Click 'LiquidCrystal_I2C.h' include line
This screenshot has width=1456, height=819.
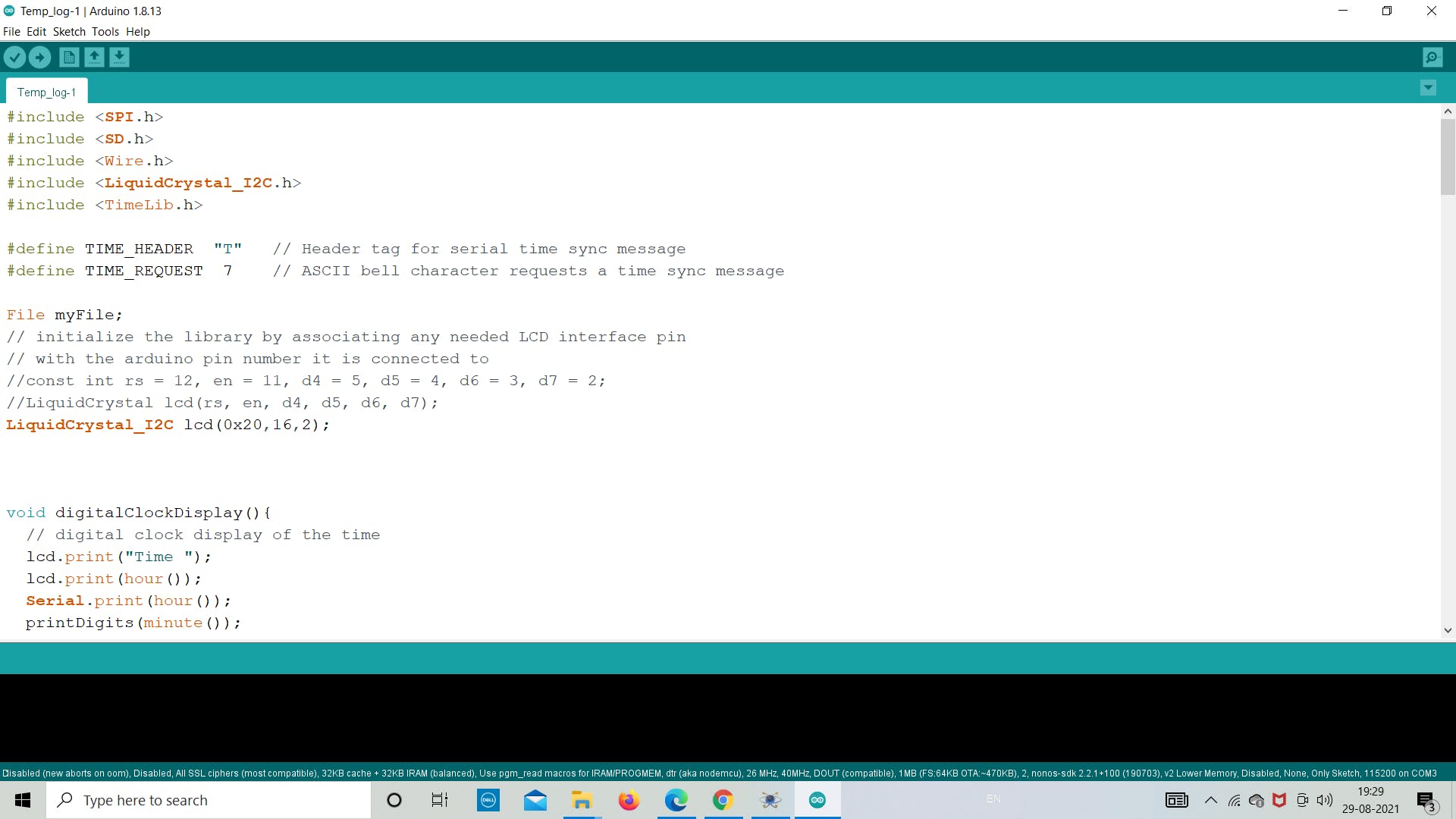(154, 183)
